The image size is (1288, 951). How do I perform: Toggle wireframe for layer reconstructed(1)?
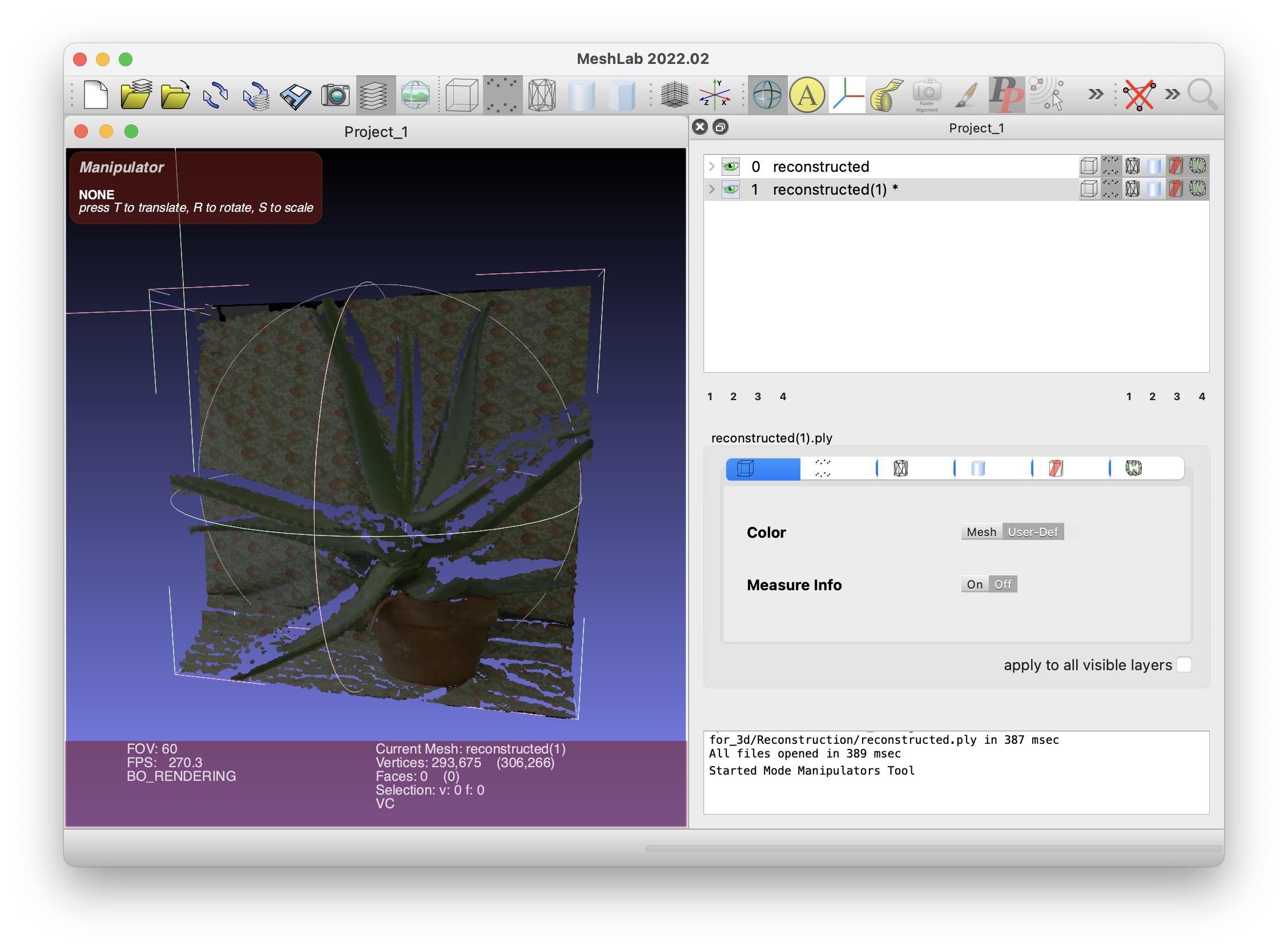[1133, 189]
